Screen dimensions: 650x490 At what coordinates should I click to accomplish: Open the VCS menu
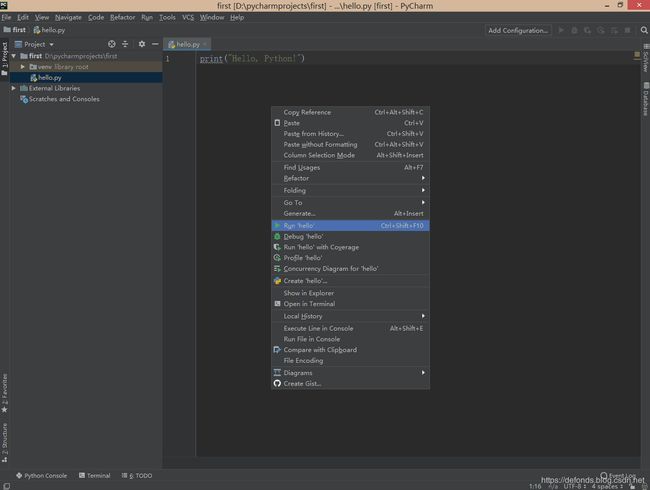tap(188, 17)
